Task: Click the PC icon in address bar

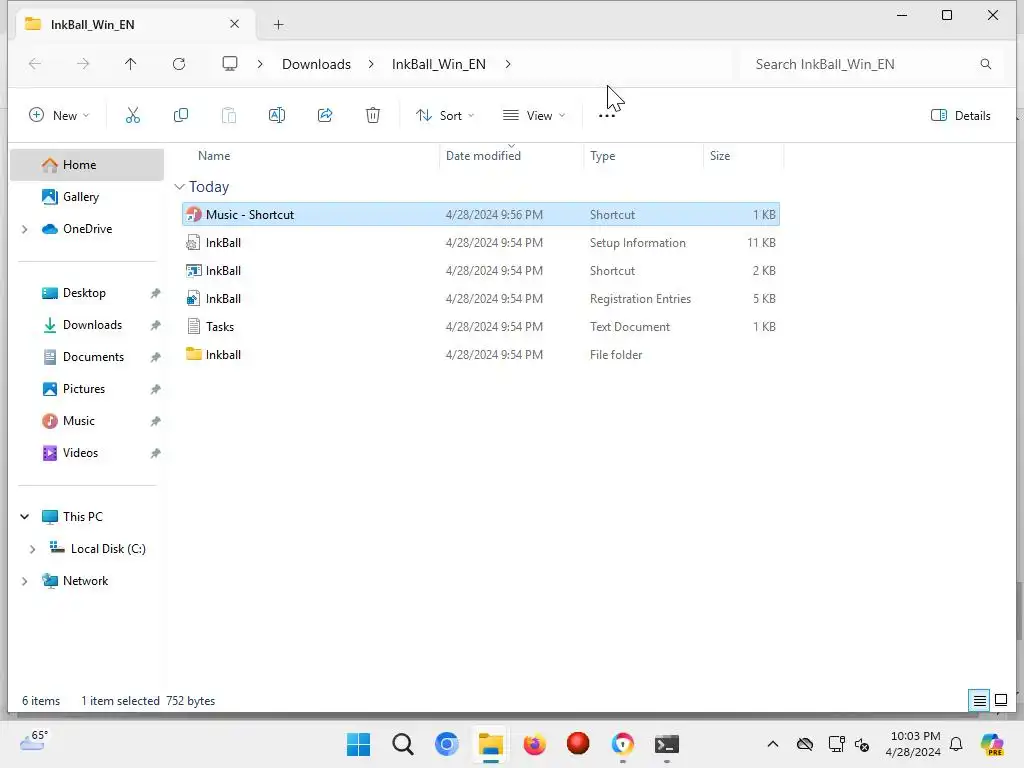Action: [x=229, y=64]
